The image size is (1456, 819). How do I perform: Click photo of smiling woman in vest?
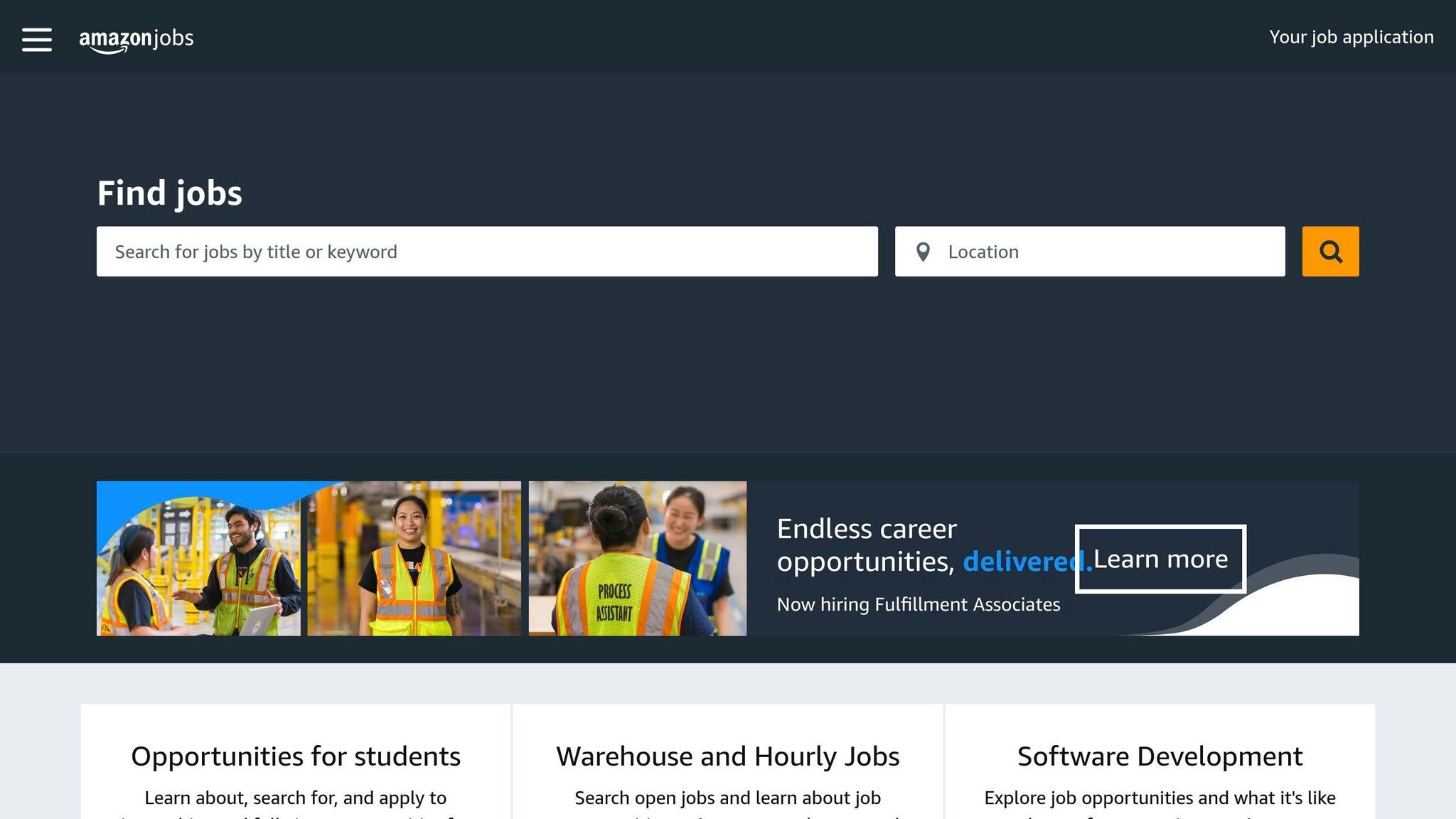point(414,559)
